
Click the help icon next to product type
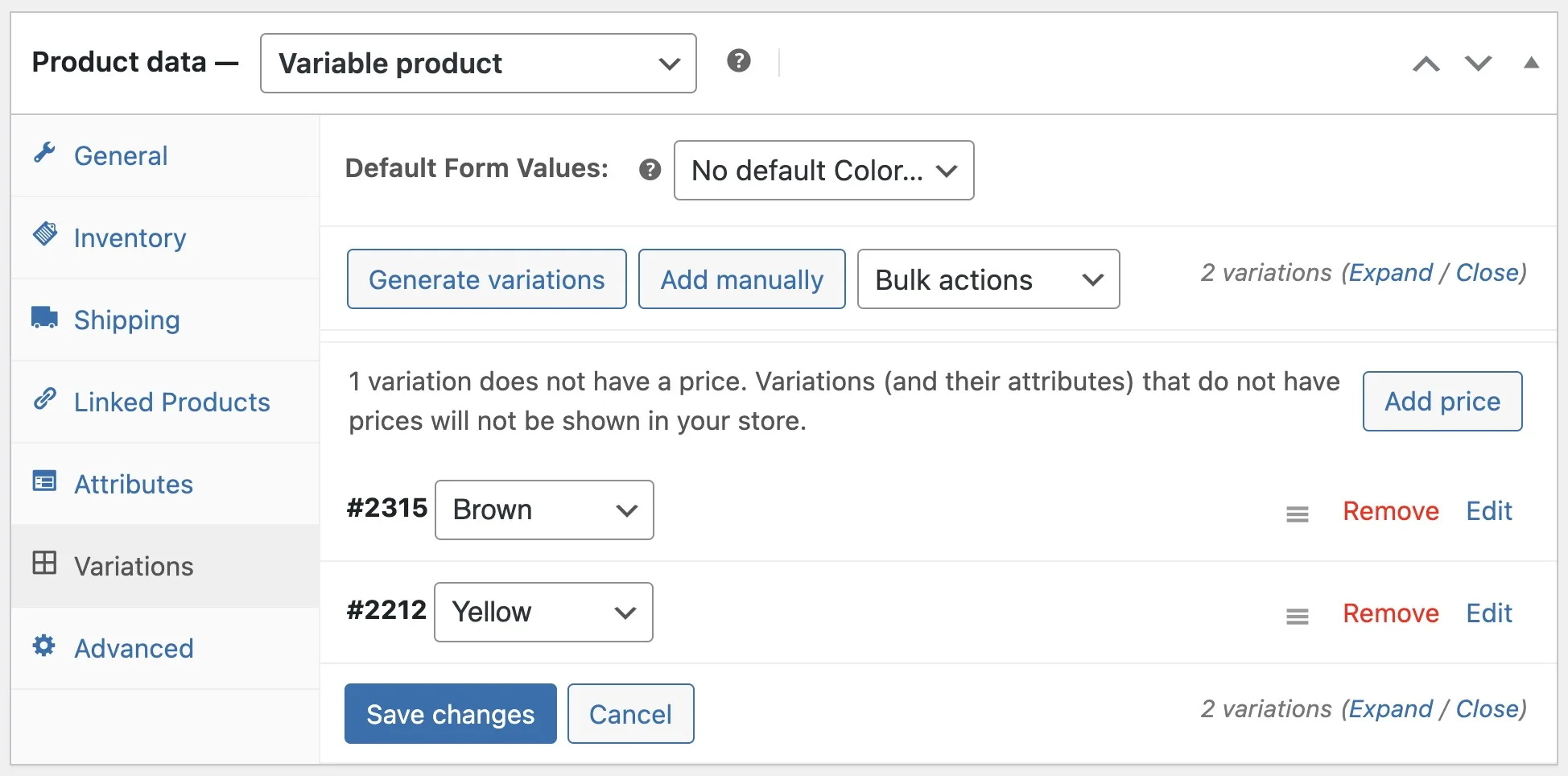[x=738, y=60]
